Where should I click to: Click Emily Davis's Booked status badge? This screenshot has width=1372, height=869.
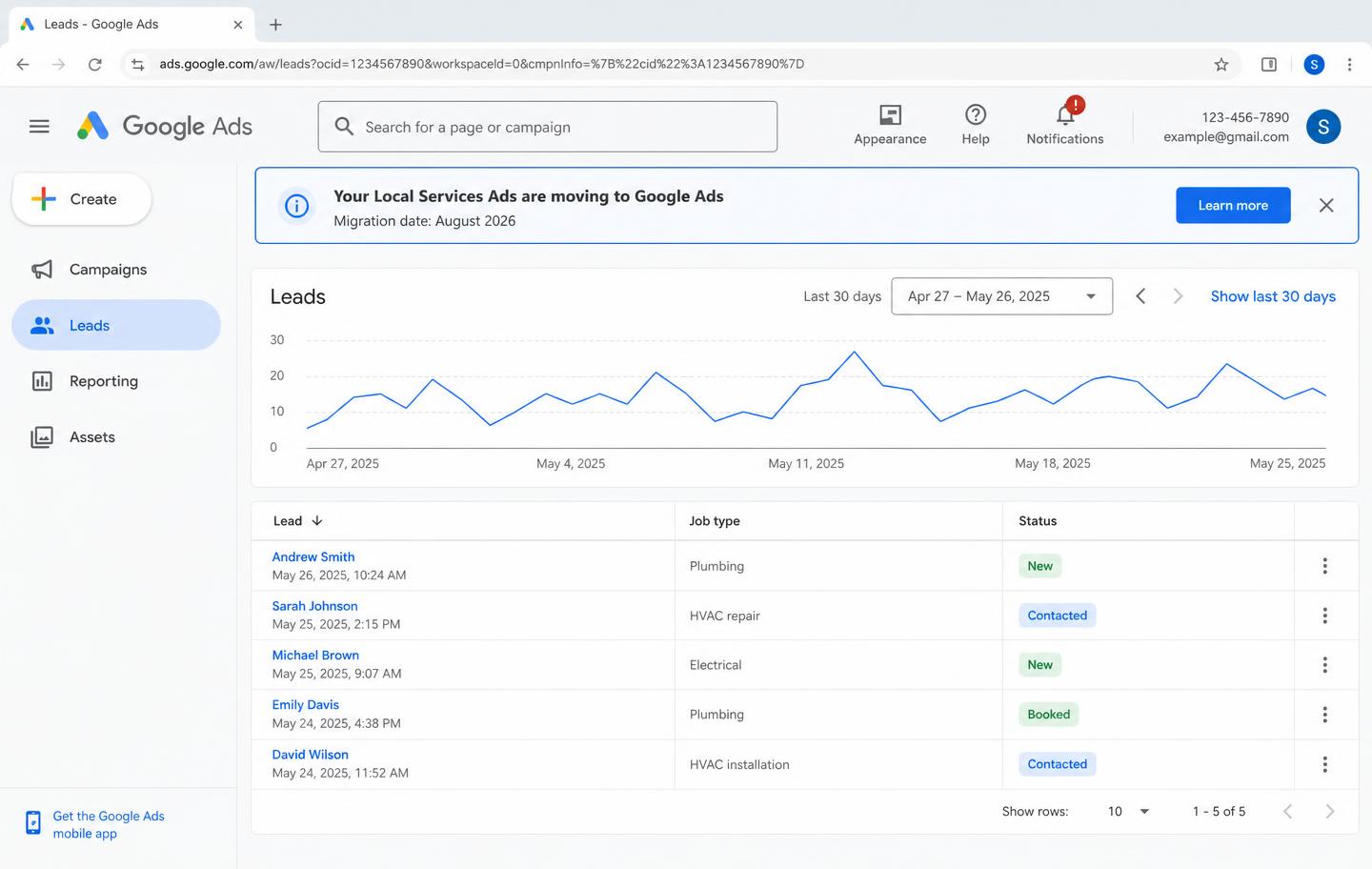pyautogui.click(x=1048, y=715)
